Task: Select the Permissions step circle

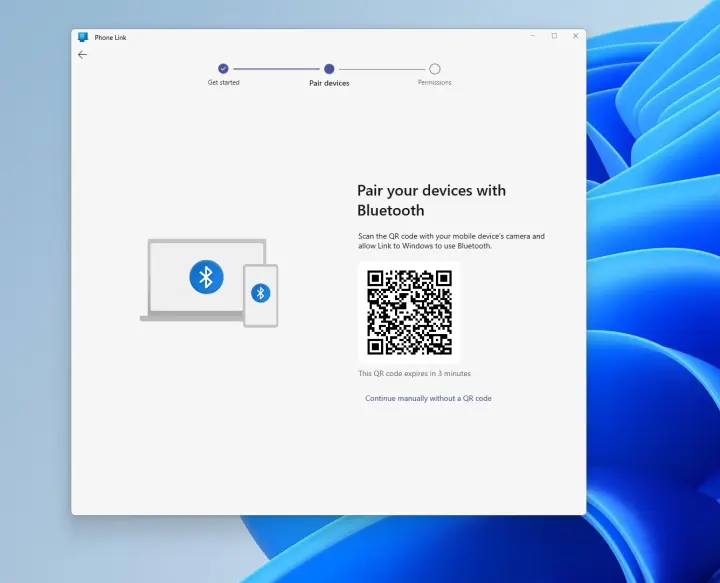Action: 434,69
